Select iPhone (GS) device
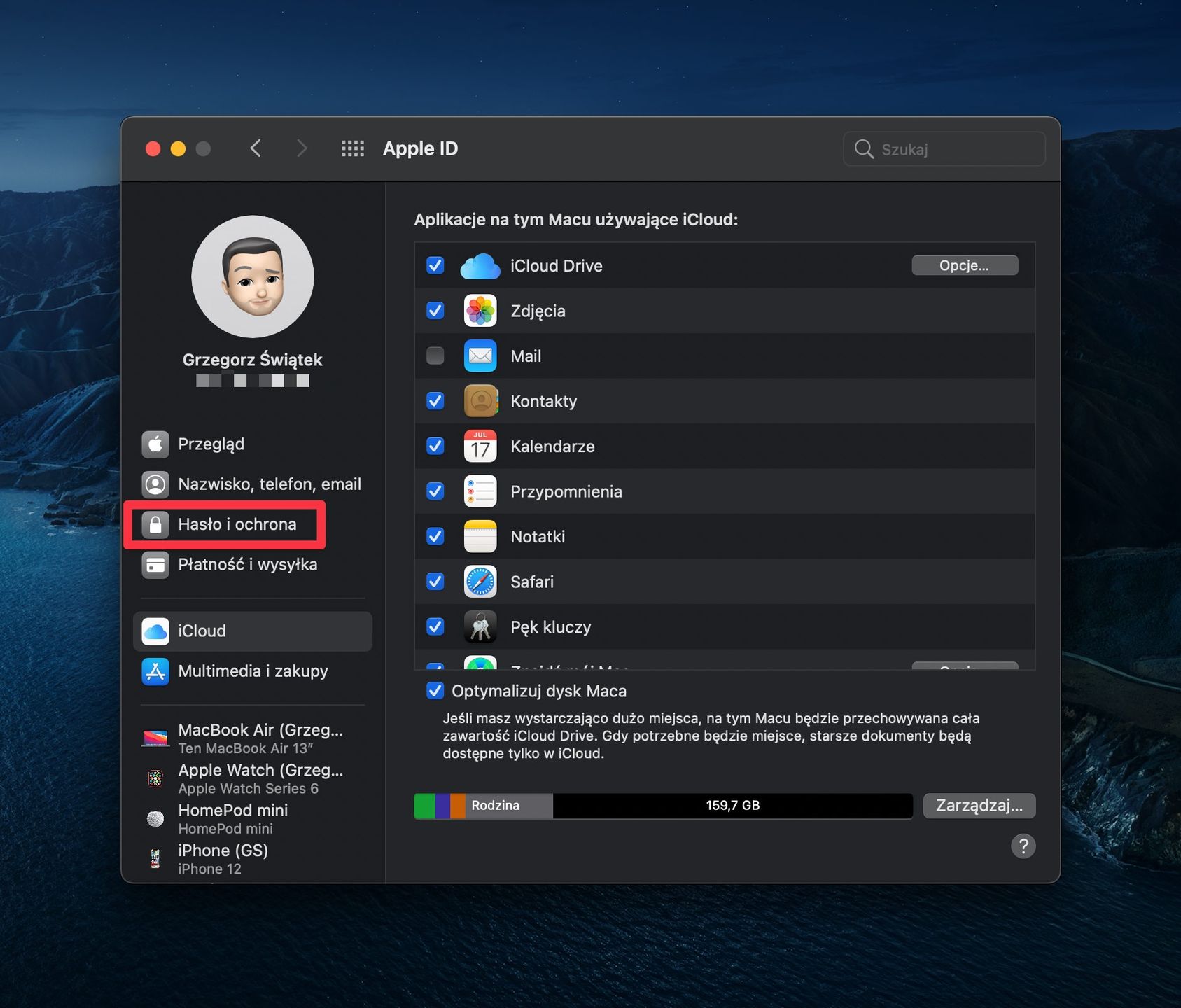This screenshot has height=1008, width=1181. tap(252, 859)
